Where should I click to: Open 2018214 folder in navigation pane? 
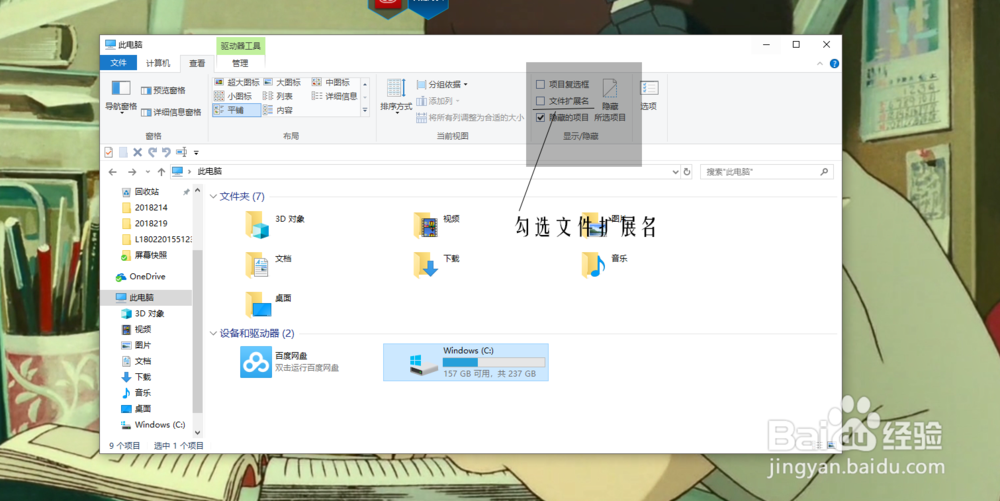pyautogui.click(x=151, y=208)
